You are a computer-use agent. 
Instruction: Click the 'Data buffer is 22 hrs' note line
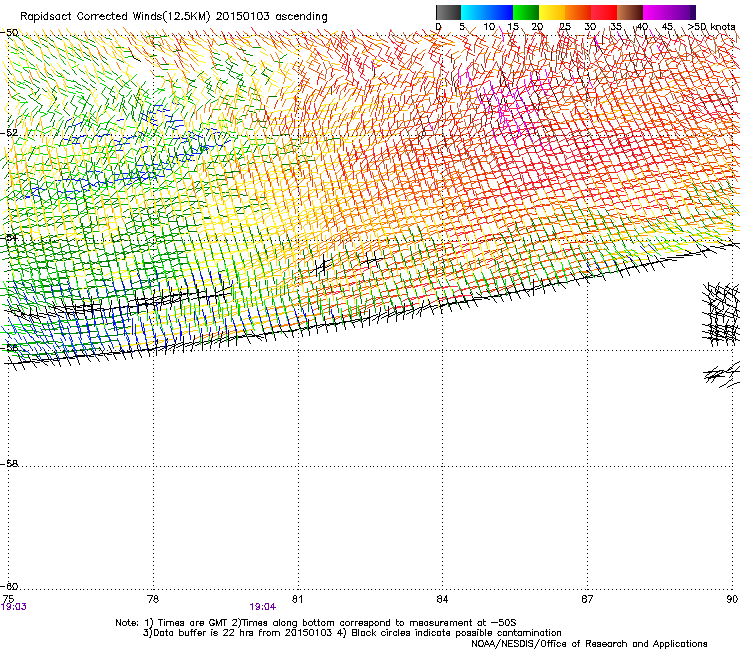pyautogui.click(x=352, y=633)
